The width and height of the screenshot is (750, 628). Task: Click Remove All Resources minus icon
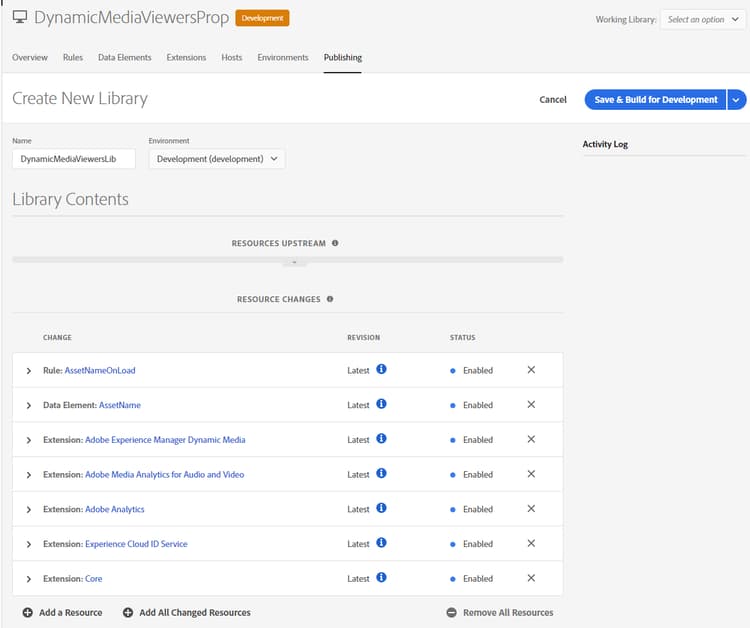coord(451,612)
